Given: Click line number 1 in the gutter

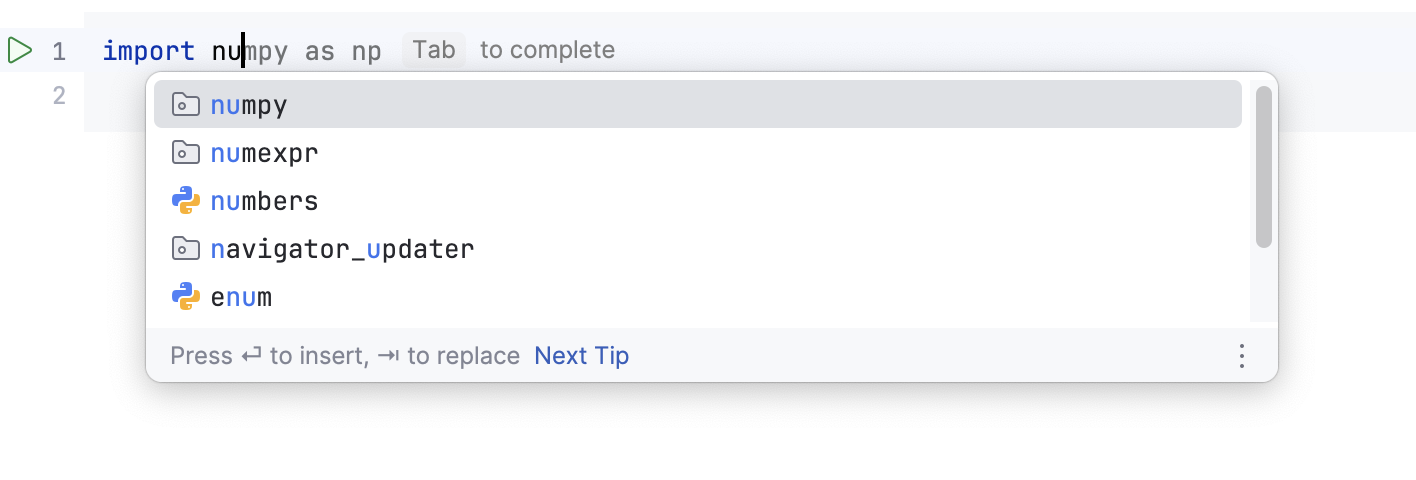Looking at the screenshot, I should (x=59, y=51).
